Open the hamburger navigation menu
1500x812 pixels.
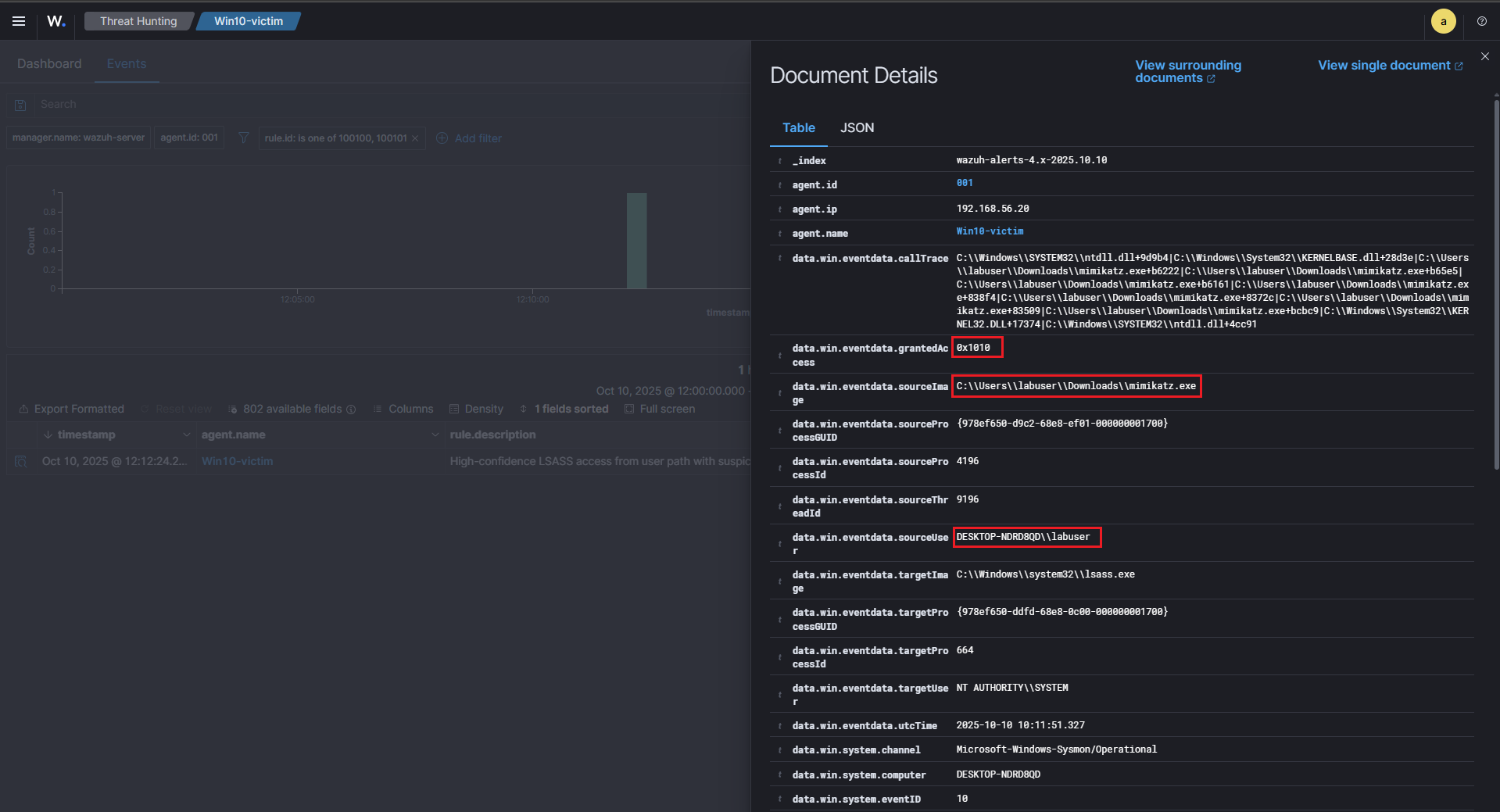pos(19,21)
